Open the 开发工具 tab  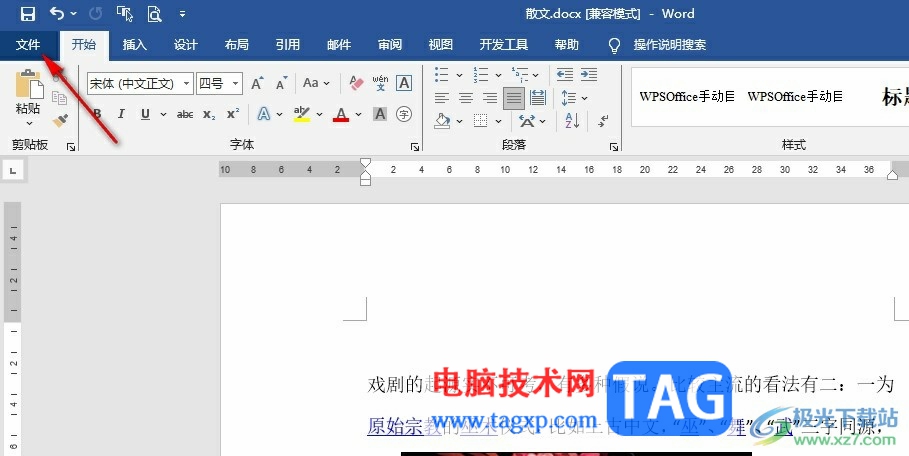[x=504, y=45]
